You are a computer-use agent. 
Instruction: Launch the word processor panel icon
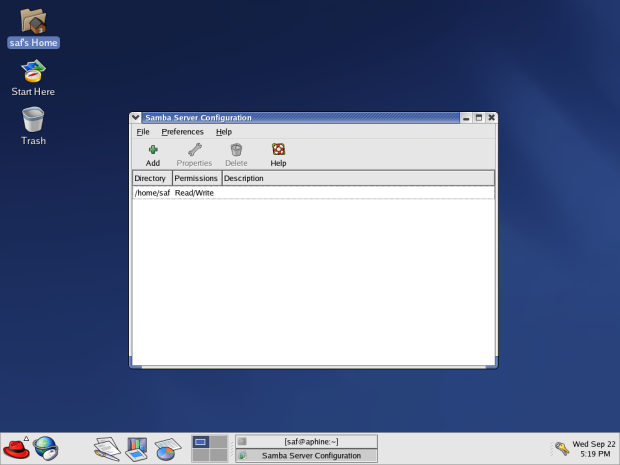coord(107,449)
